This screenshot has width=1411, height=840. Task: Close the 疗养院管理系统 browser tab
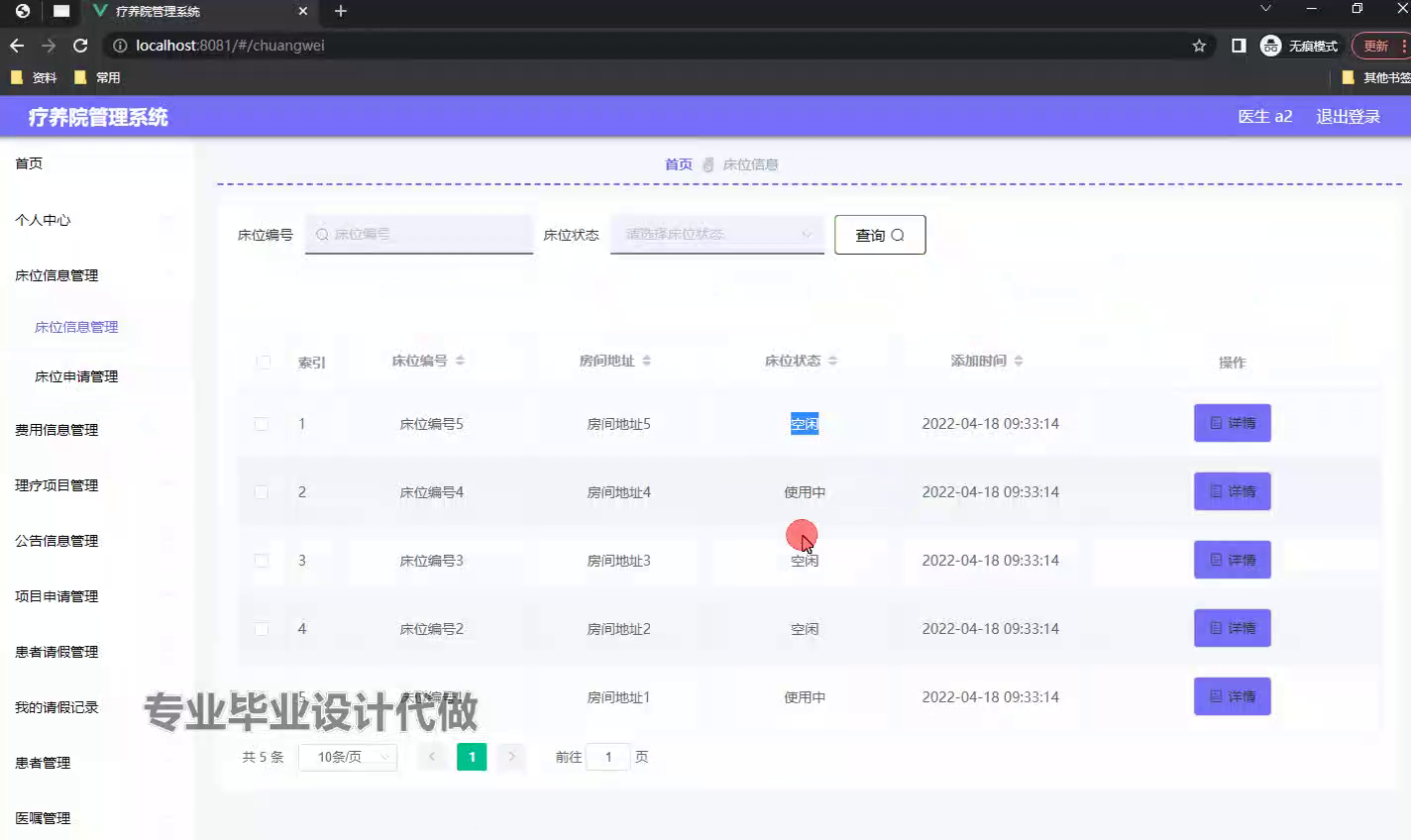(303, 11)
